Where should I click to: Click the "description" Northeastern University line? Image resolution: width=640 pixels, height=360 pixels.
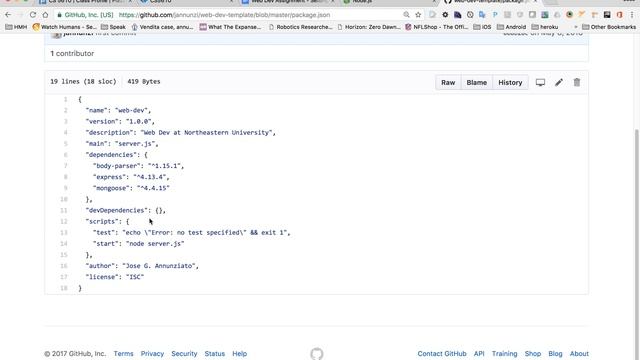coord(180,132)
